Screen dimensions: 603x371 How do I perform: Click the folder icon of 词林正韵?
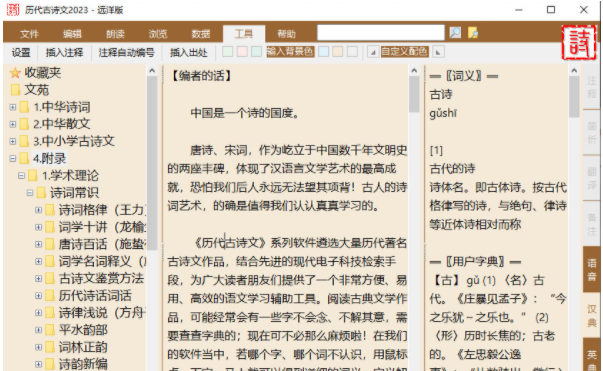(50, 347)
